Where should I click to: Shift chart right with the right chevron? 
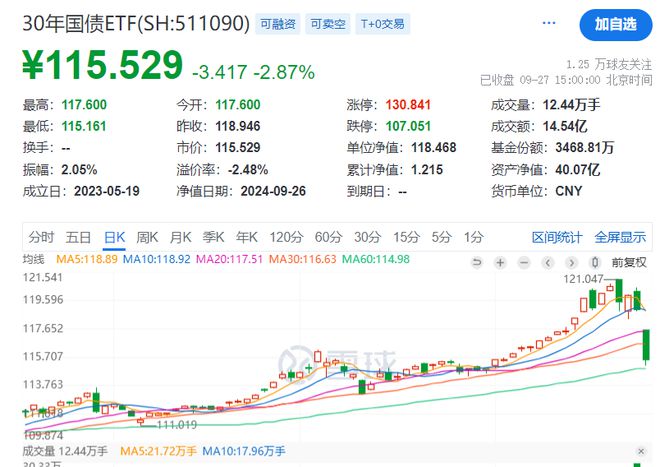(x=571, y=263)
